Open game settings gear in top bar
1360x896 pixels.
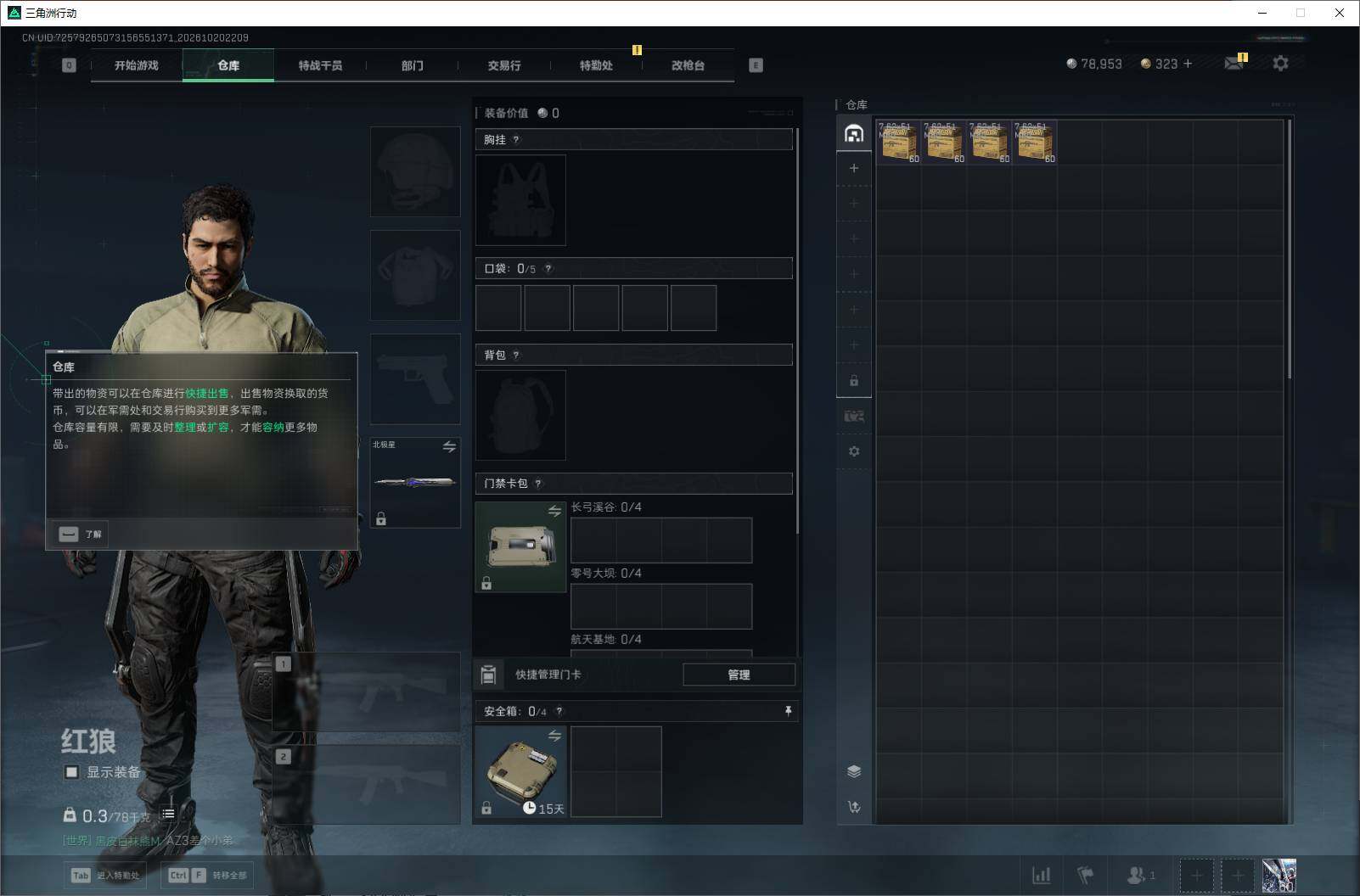click(1280, 64)
